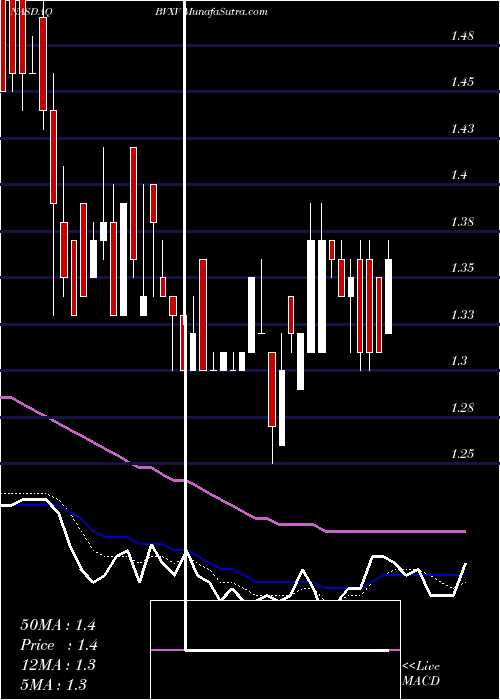Click the 1.43 price axis label
The width and height of the screenshot is (500, 700).
tap(462, 129)
